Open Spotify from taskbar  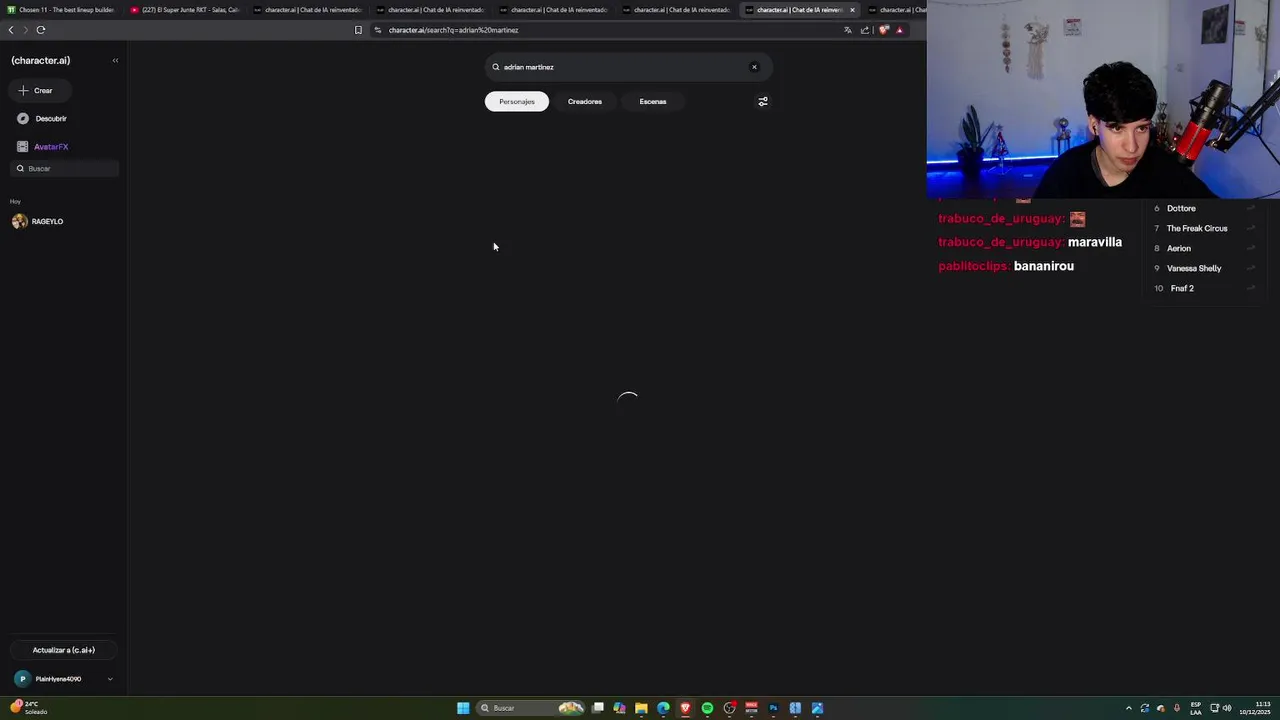click(707, 708)
